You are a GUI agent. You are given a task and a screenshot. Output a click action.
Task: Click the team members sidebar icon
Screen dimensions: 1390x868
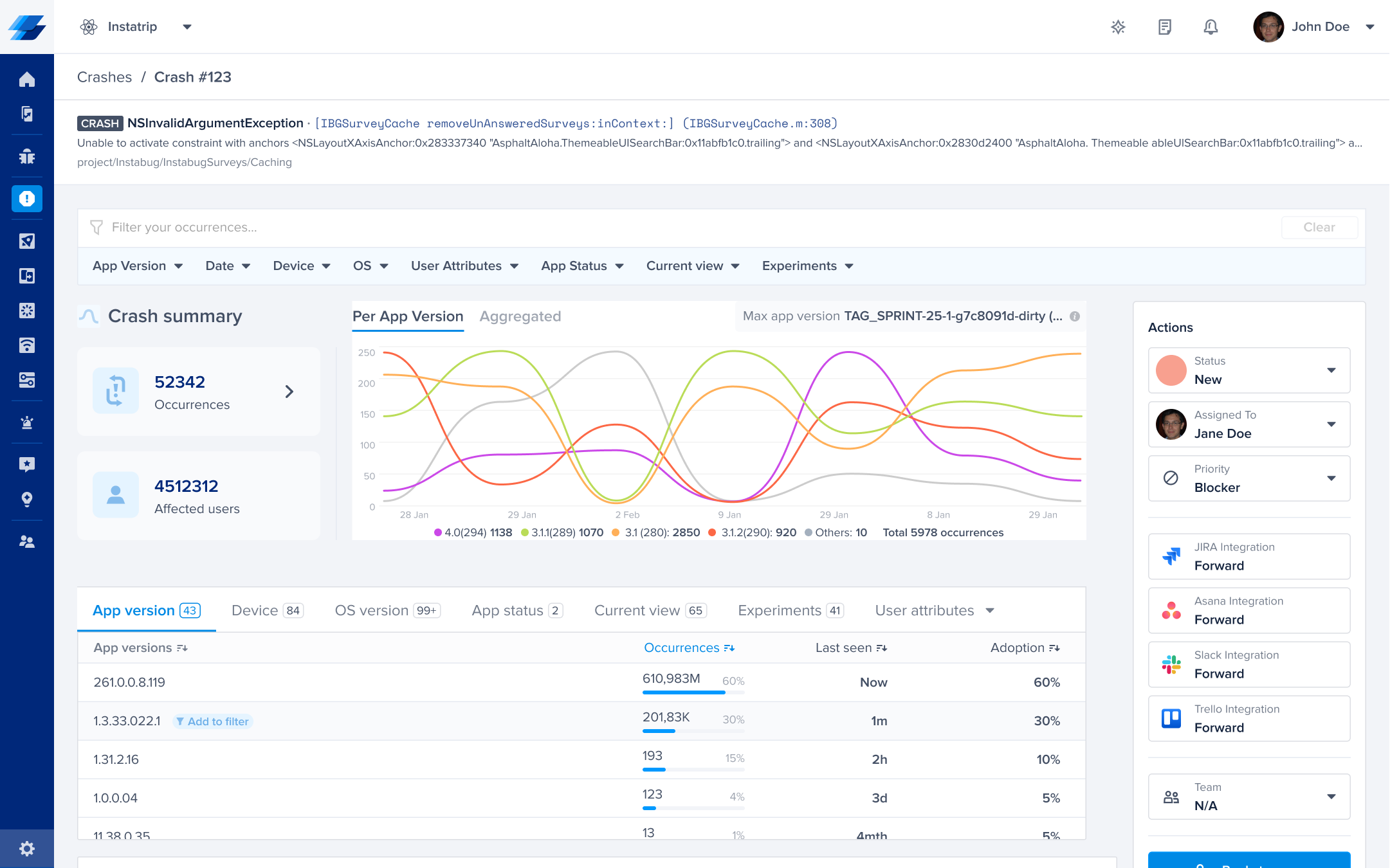tap(27, 542)
